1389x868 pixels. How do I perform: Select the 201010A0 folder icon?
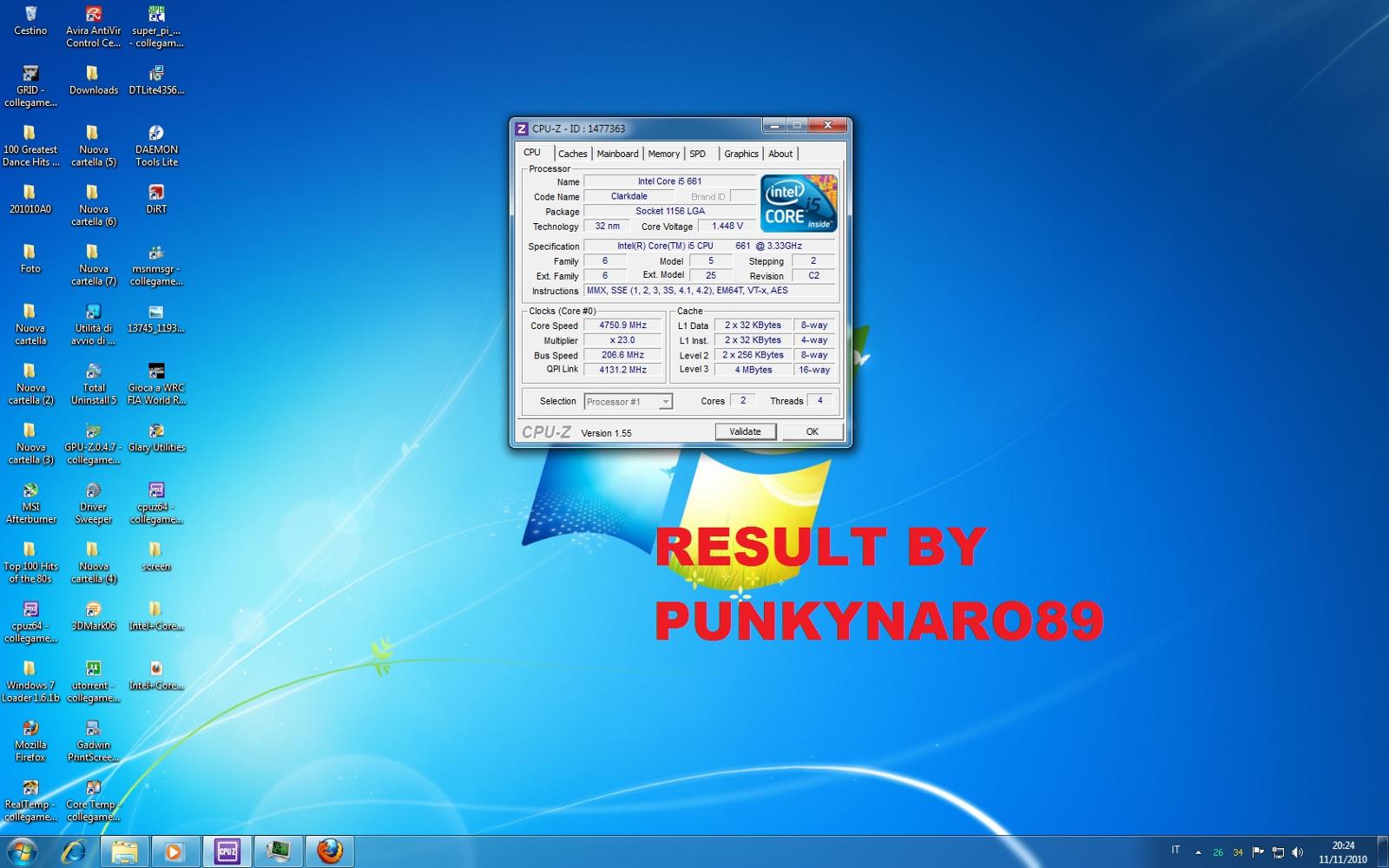pyautogui.click(x=30, y=200)
